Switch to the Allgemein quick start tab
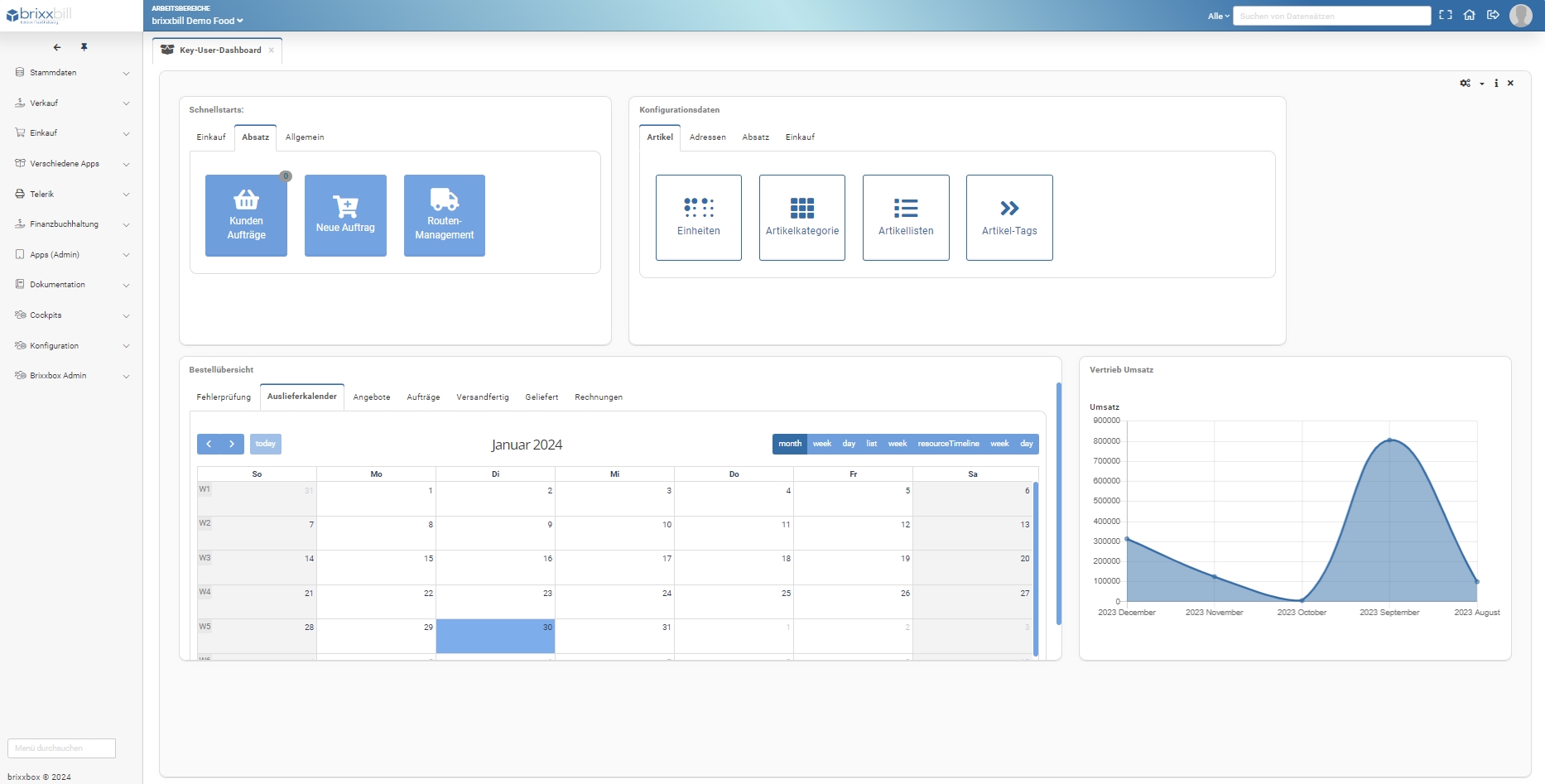Image resolution: width=1545 pixels, height=784 pixels. pyautogui.click(x=305, y=137)
